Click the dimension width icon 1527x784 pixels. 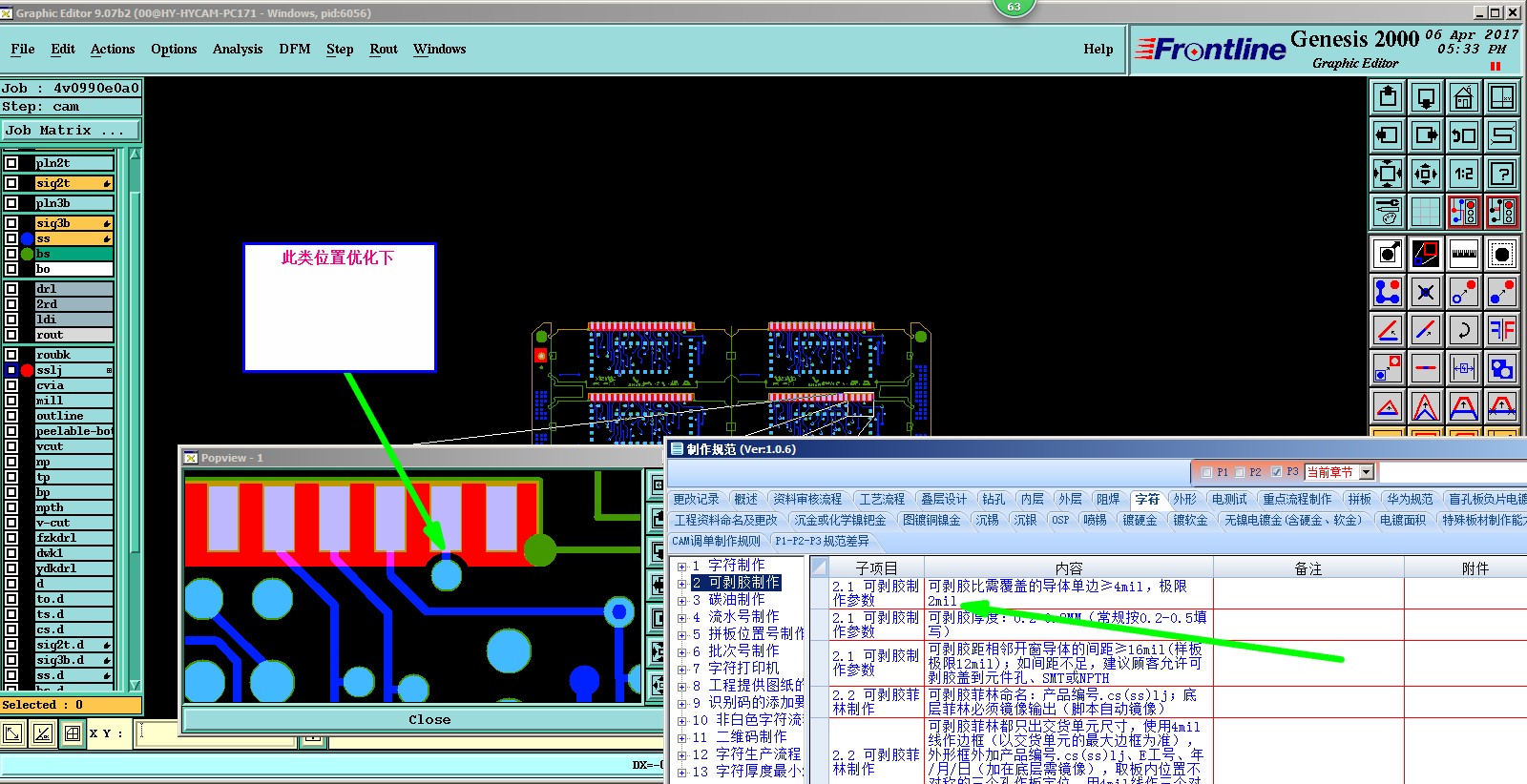(1464, 368)
